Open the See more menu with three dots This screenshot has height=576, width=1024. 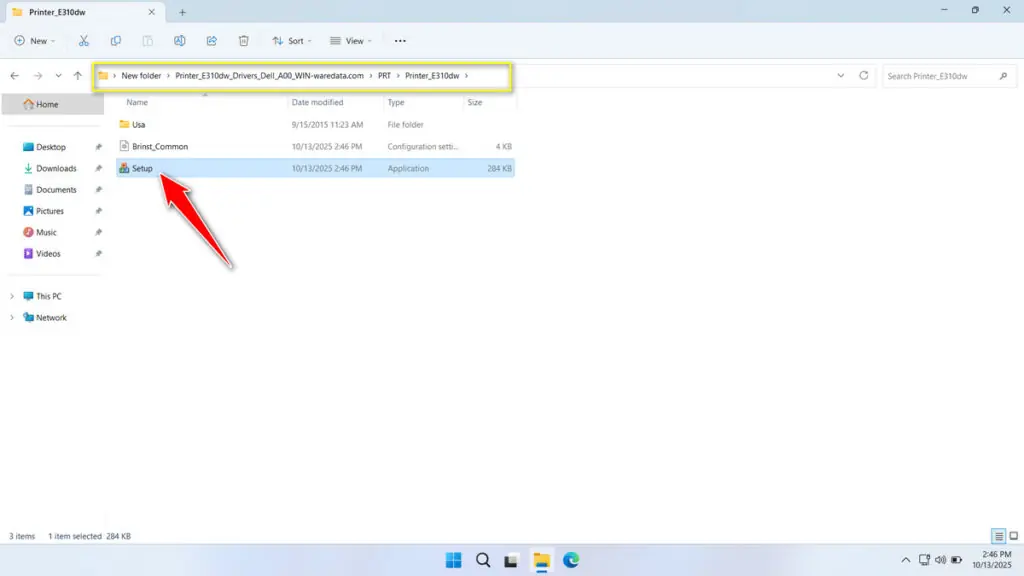[x=399, y=41]
